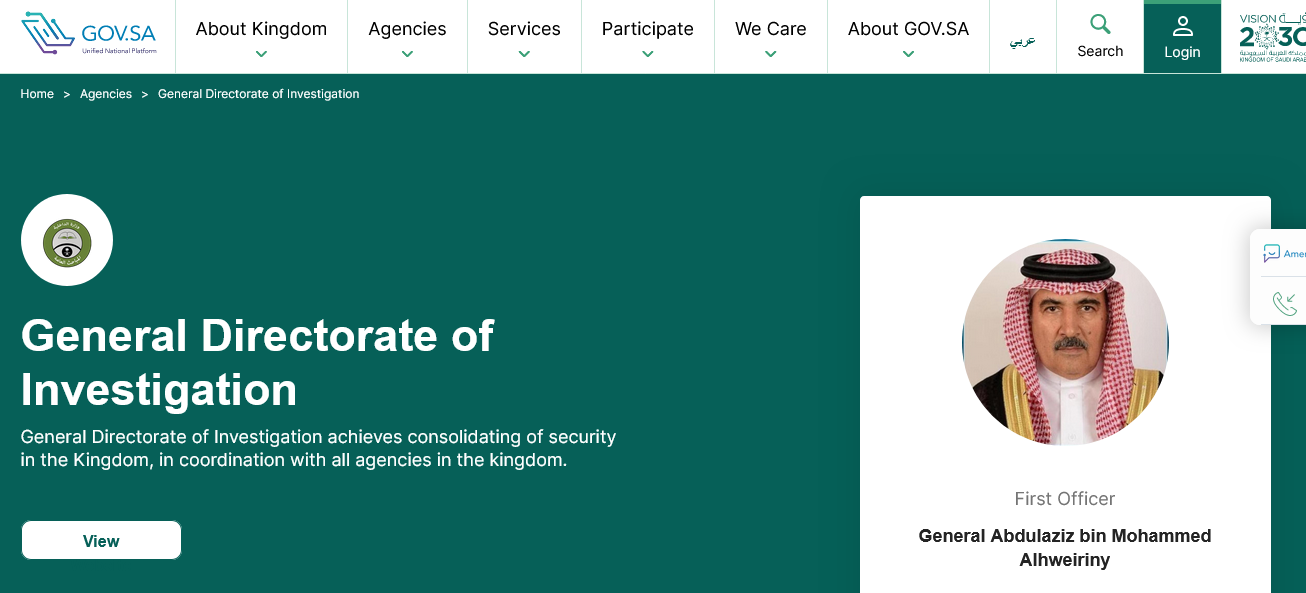Expand the Services dropdown chevron
1306x593 pixels.
(x=524, y=55)
